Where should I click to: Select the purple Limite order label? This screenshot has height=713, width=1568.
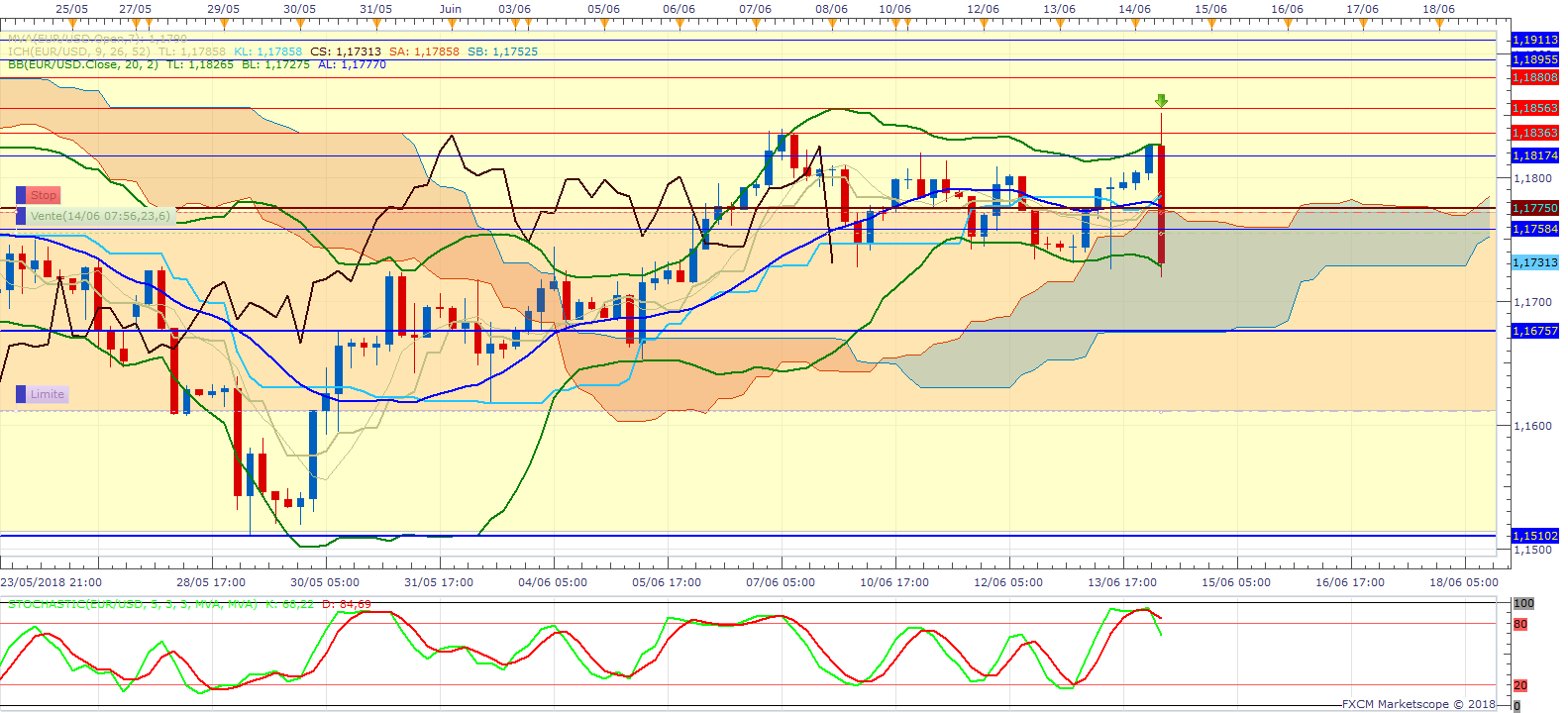47,394
